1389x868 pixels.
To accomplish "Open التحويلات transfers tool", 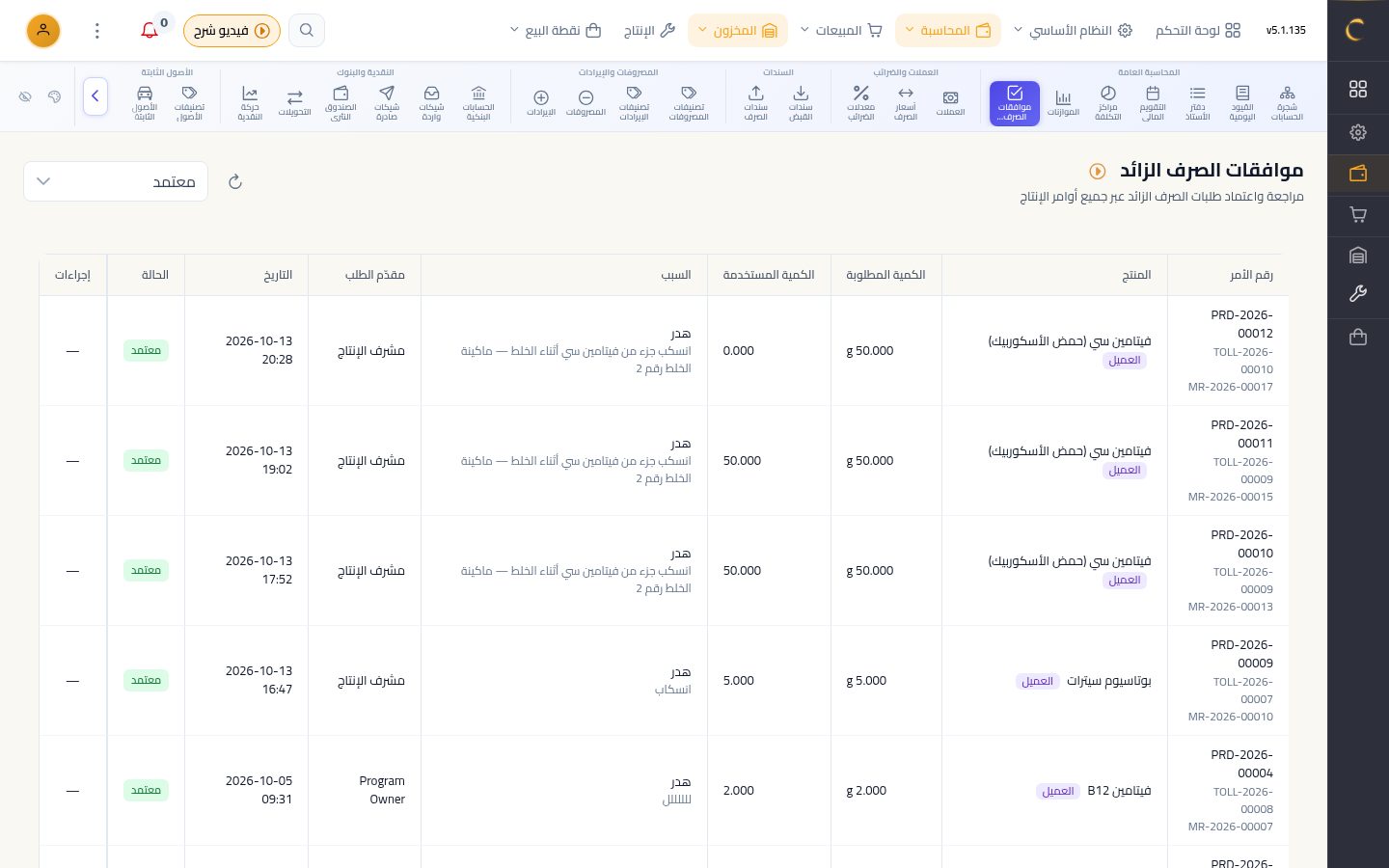I will pyautogui.click(x=295, y=103).
